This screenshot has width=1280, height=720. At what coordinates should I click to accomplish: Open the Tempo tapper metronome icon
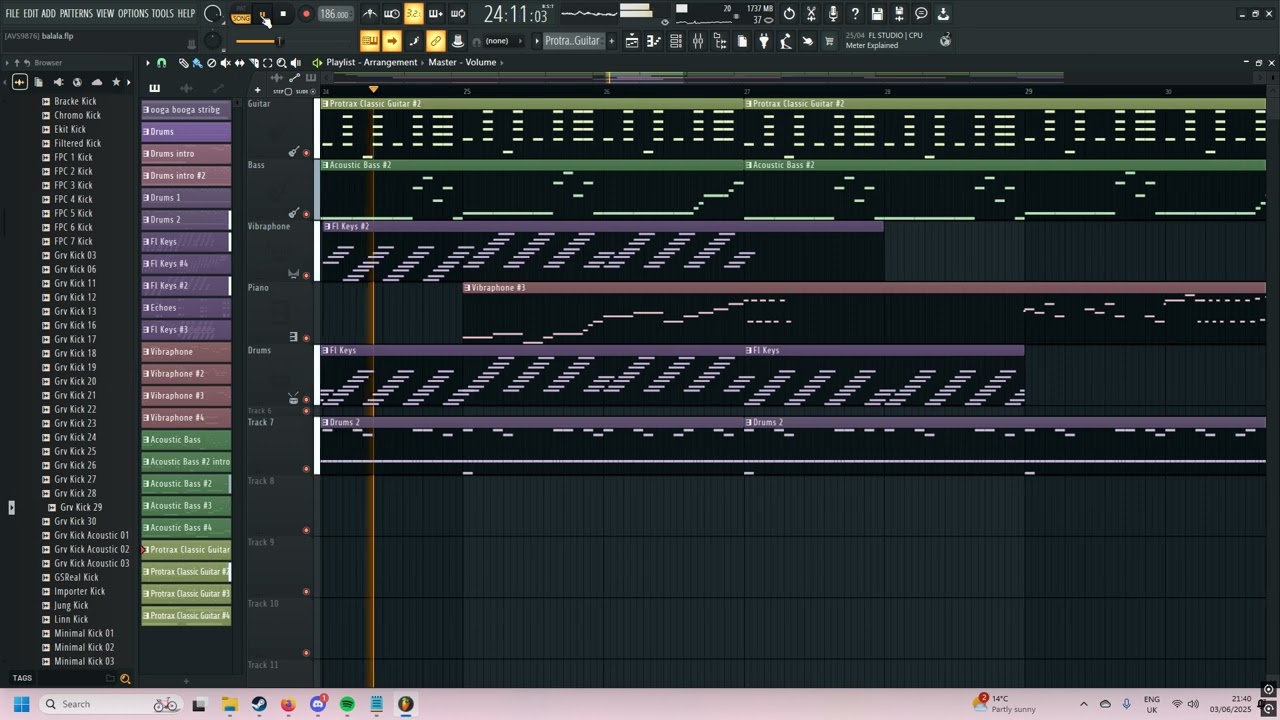tap(370, 14)
